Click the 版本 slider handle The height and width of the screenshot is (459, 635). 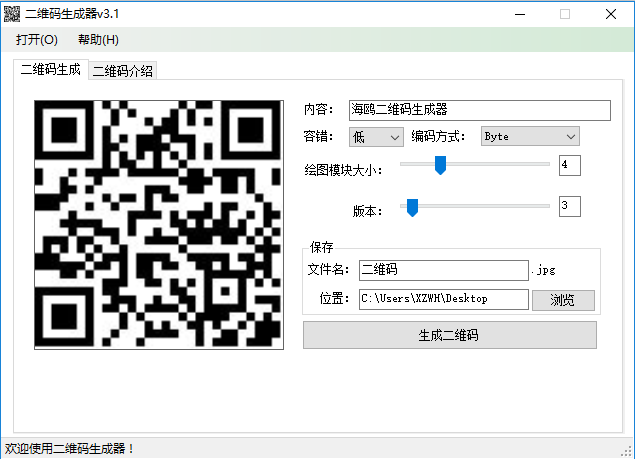(410, 207)
